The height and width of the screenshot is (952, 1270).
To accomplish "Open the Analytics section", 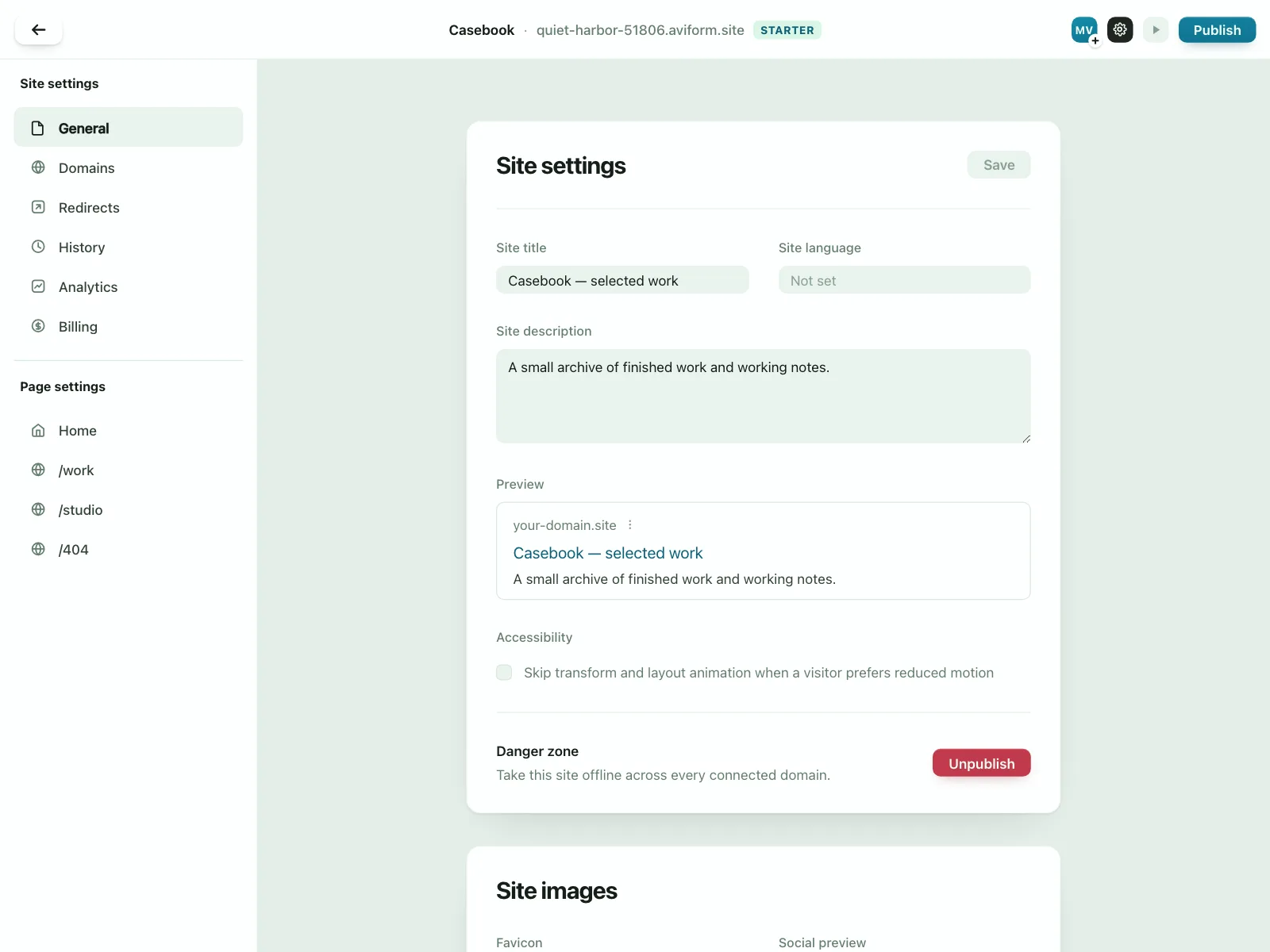I will 129,286.
